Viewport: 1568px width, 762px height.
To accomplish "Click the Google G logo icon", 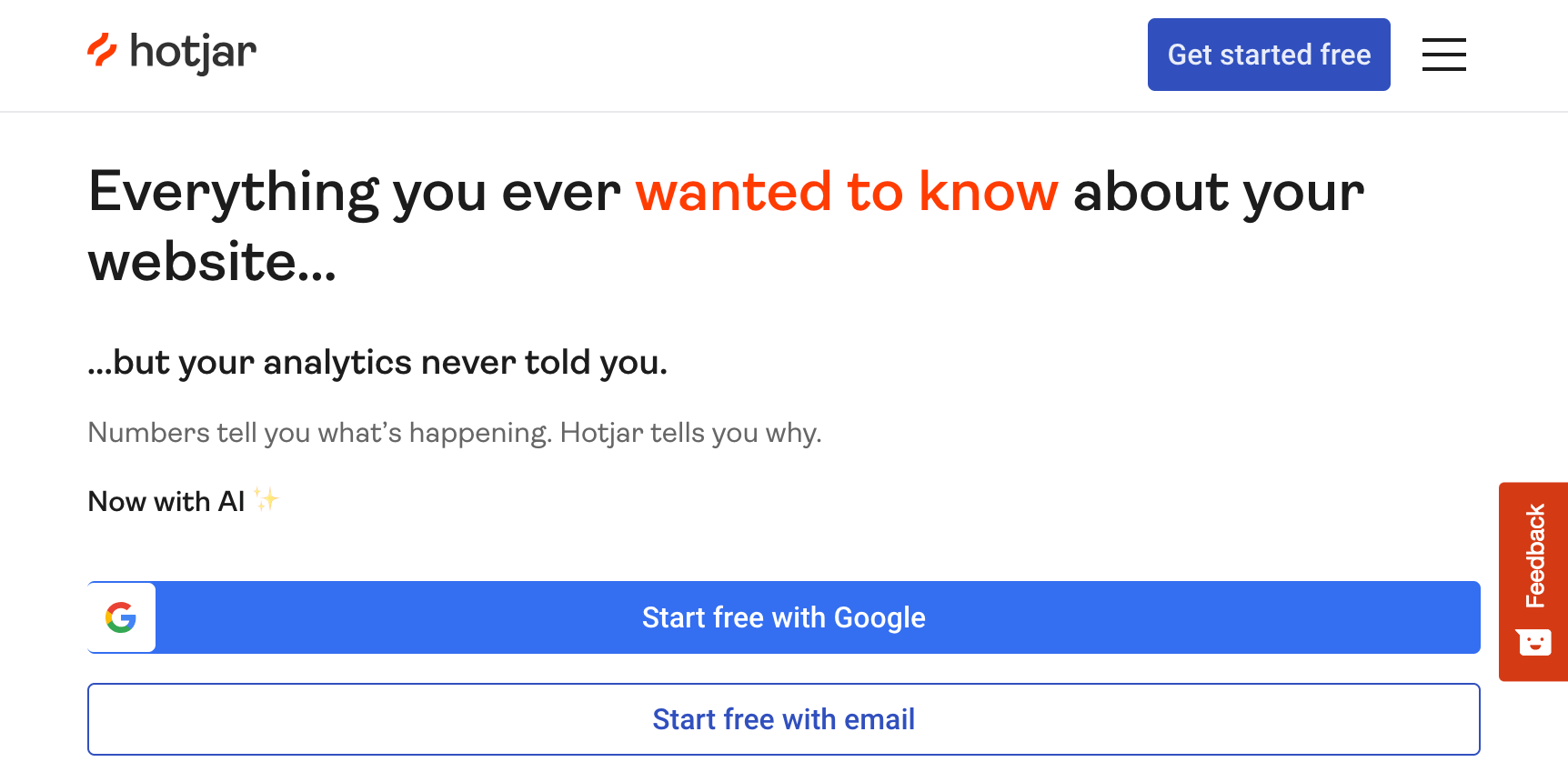I will [x=121, y=617].
